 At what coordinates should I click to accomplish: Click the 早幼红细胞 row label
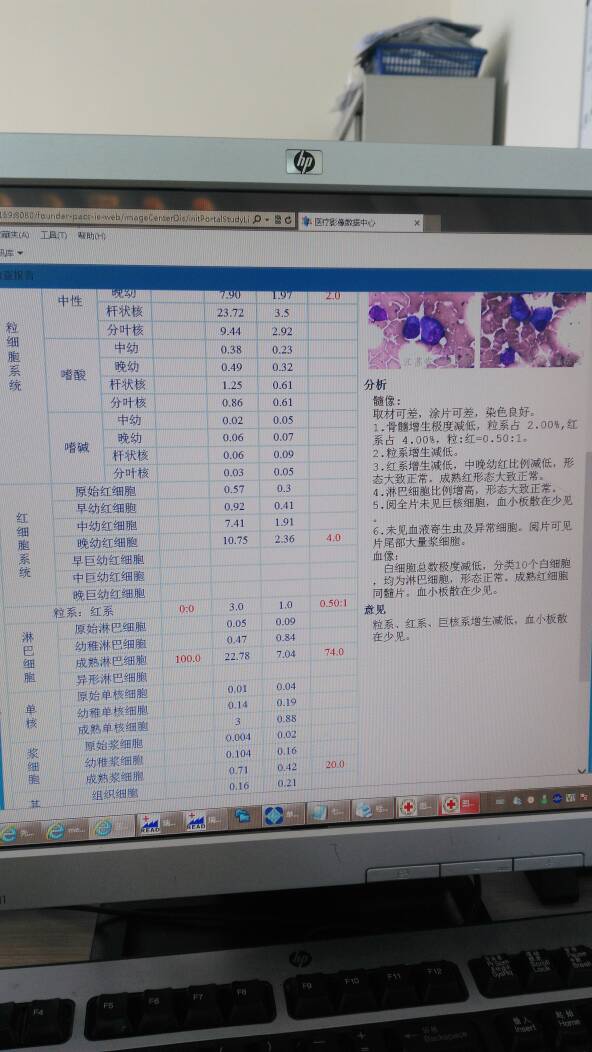(105, 508)
